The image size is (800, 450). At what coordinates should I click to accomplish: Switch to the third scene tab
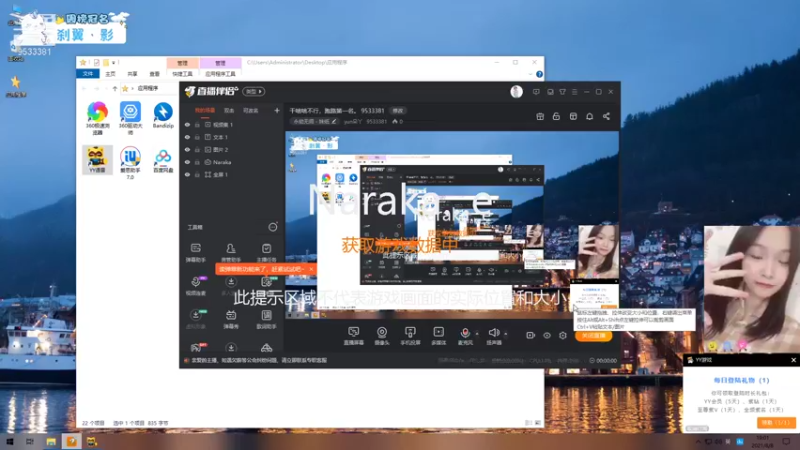pos(251,110)
